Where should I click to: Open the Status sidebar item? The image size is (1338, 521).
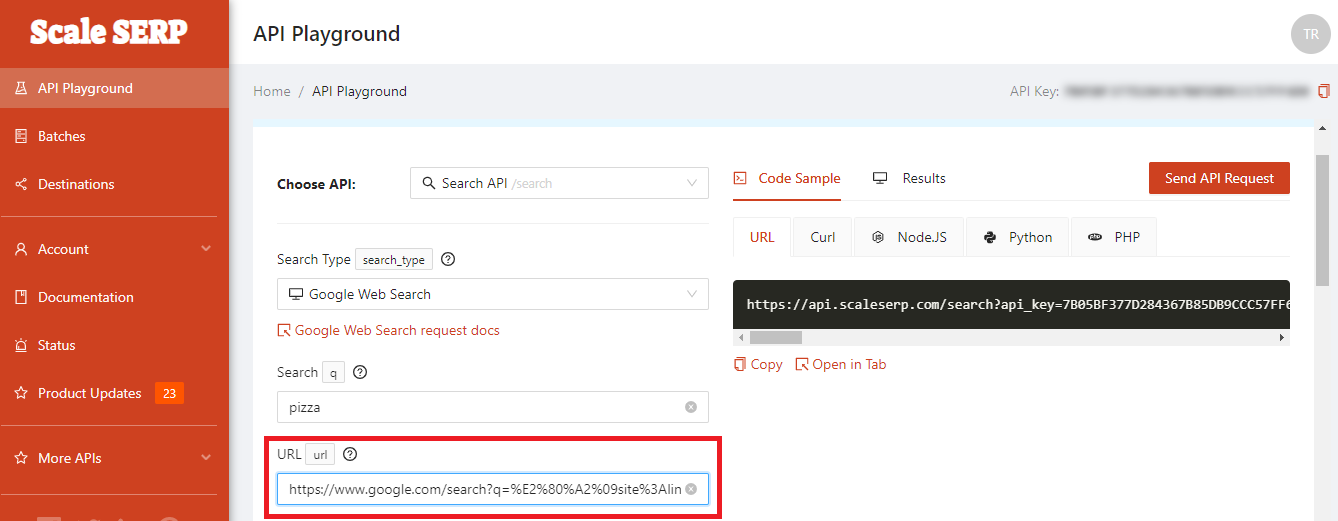[114, 345]
